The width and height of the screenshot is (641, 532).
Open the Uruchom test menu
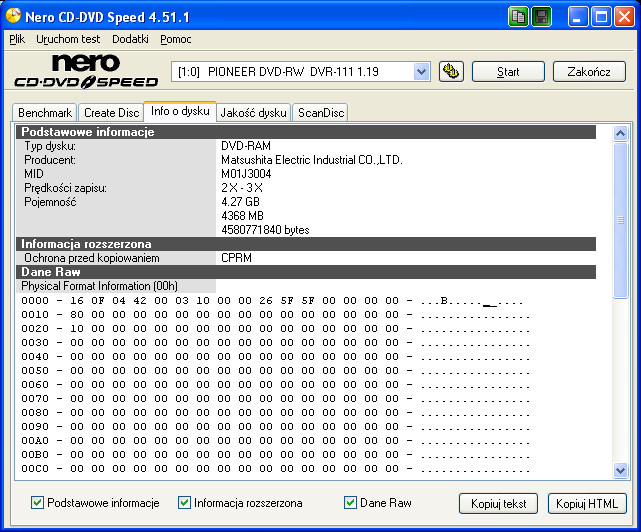tap(68, 39)
